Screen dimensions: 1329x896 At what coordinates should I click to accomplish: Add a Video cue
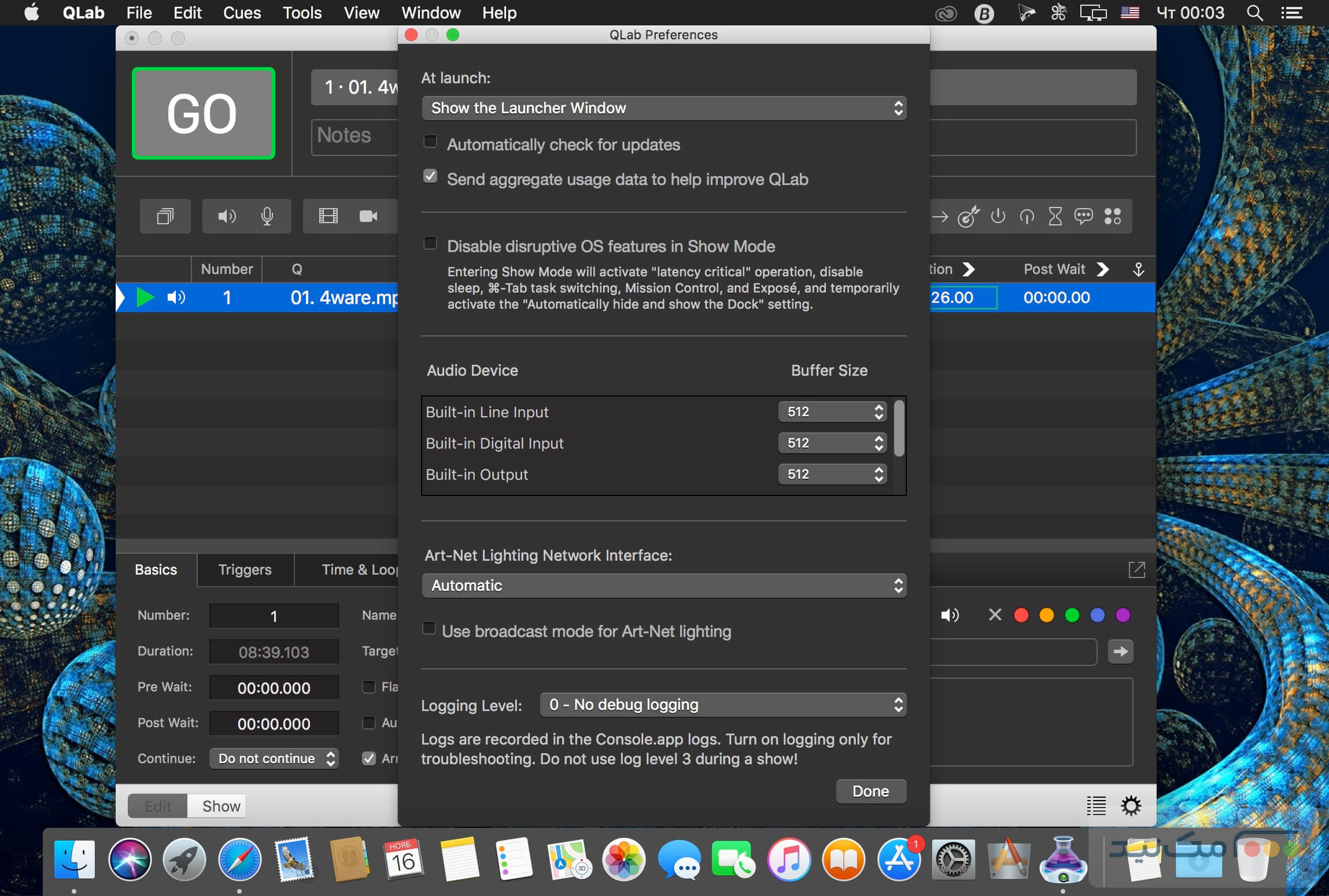pos(328,216)
